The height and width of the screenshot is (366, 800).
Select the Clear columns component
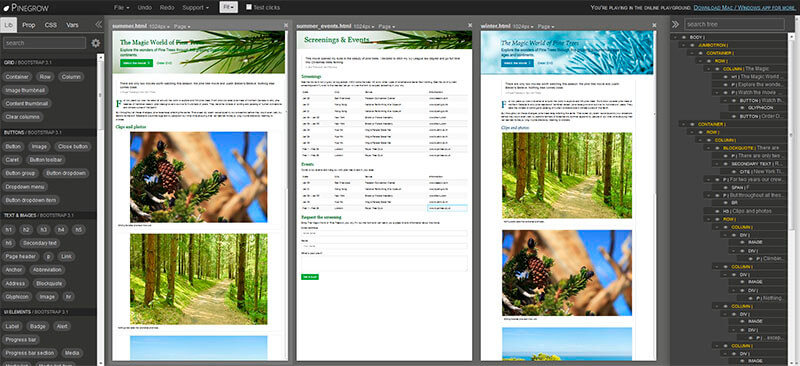coord(22,117)
